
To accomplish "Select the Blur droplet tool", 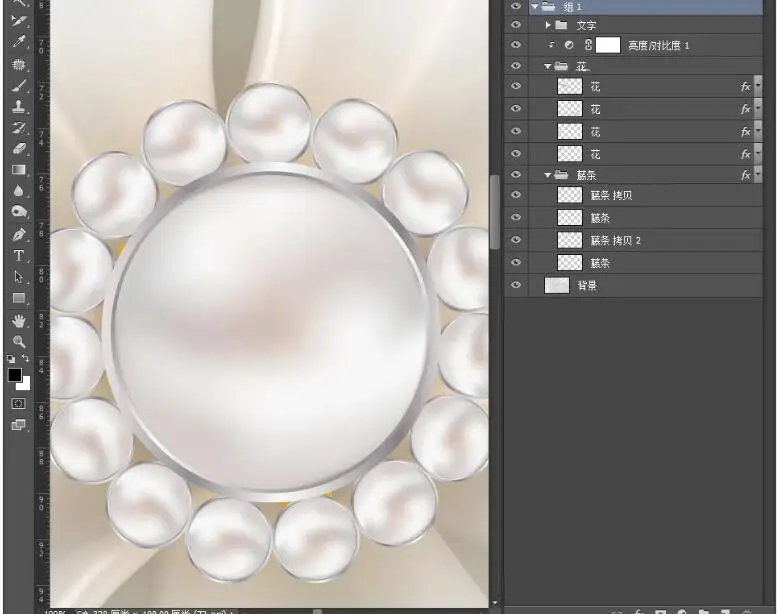I will point(19,191).
